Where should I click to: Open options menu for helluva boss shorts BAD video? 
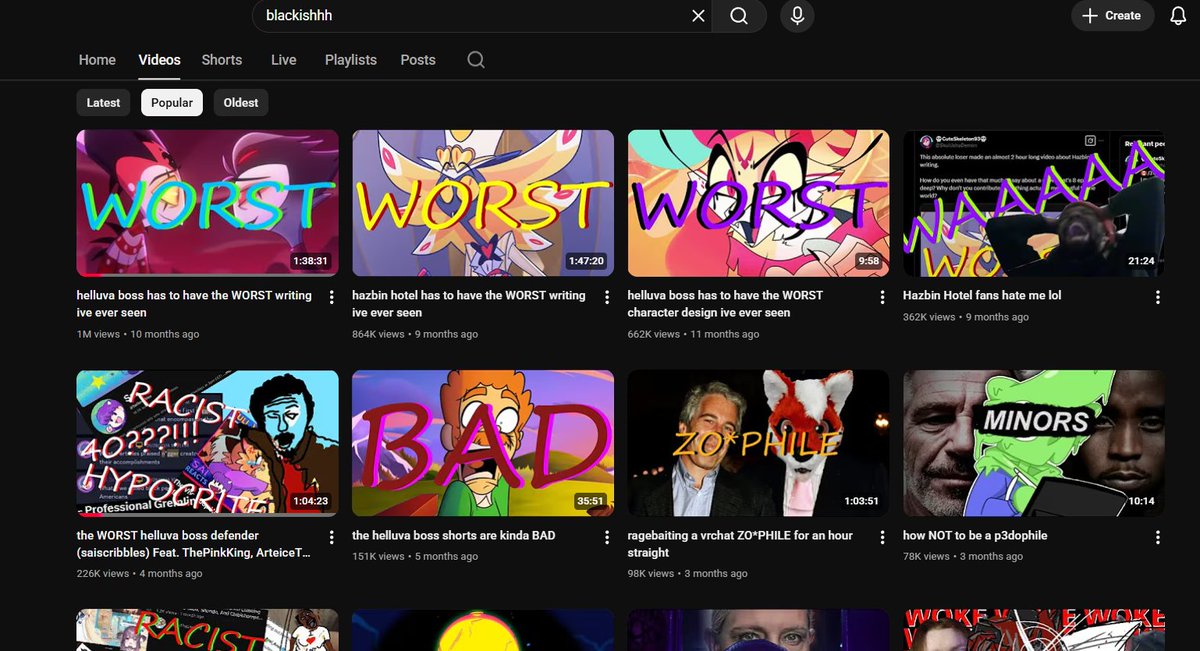point(607,537)
